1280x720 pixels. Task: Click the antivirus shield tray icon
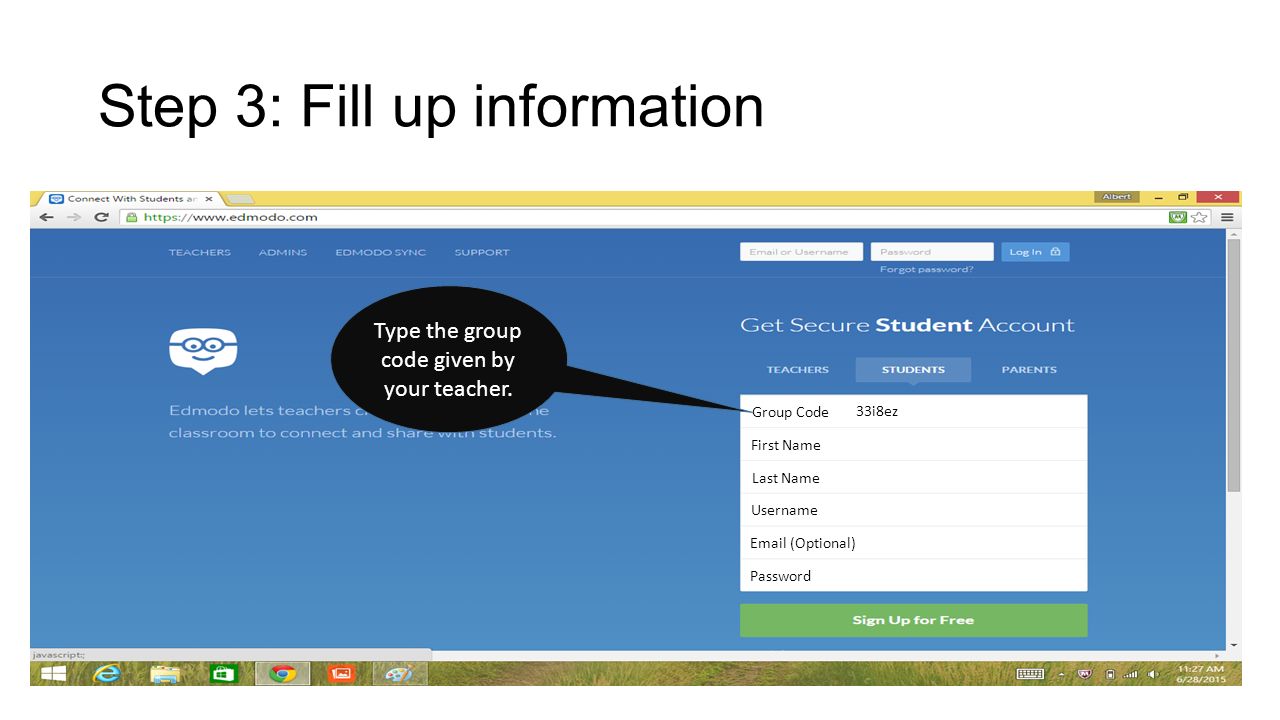click(x=1084, y=674)
